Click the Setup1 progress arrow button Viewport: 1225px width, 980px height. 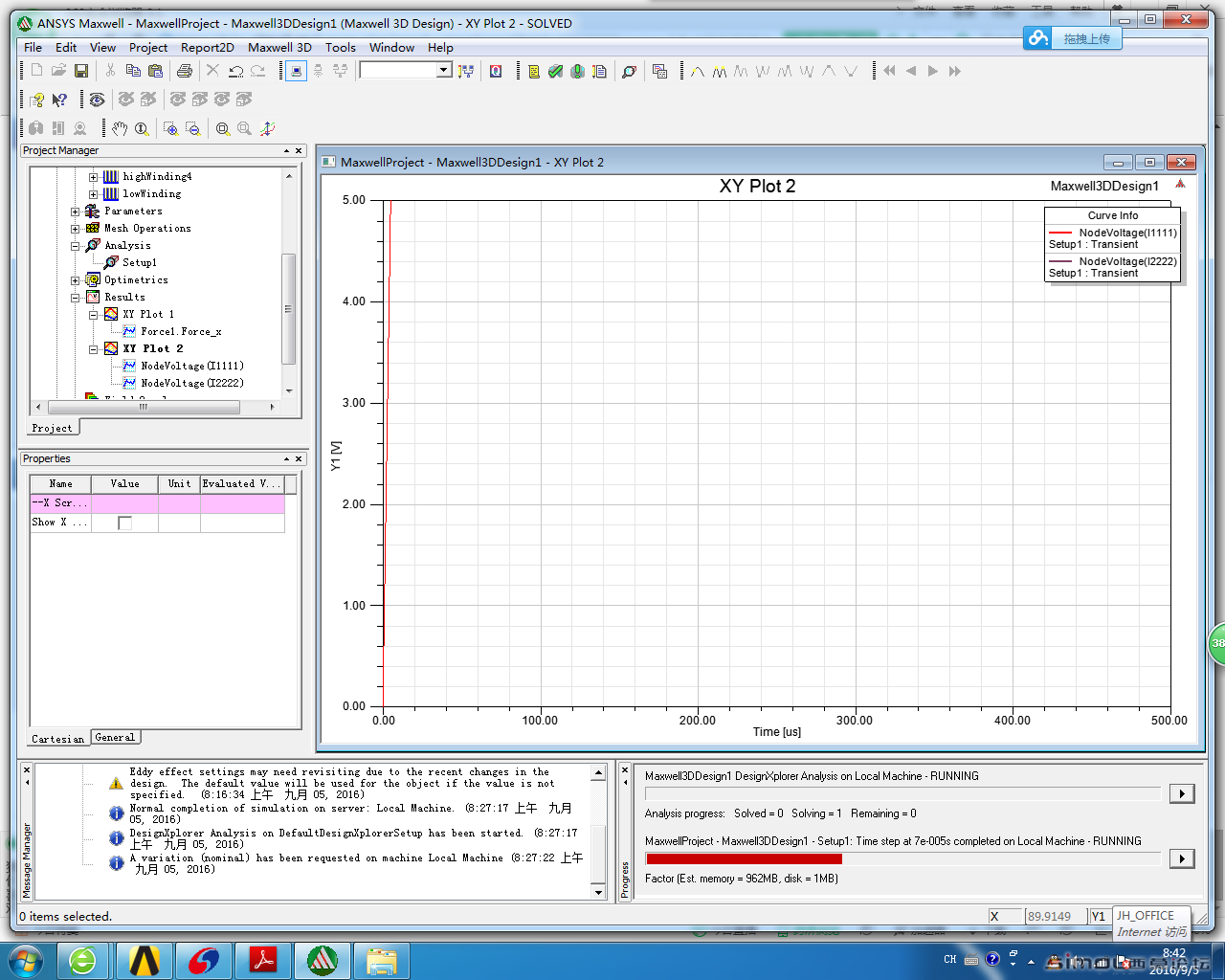pyautogui.click(x=1182, y=858)
